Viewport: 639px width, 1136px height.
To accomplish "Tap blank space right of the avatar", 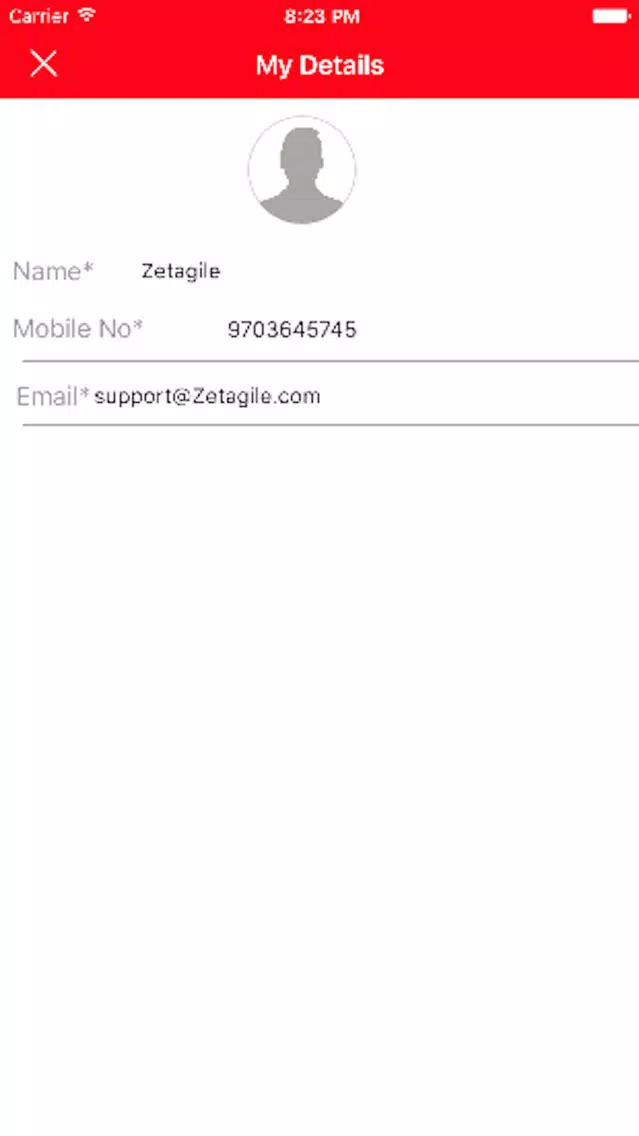I will (x=498, y=170).
